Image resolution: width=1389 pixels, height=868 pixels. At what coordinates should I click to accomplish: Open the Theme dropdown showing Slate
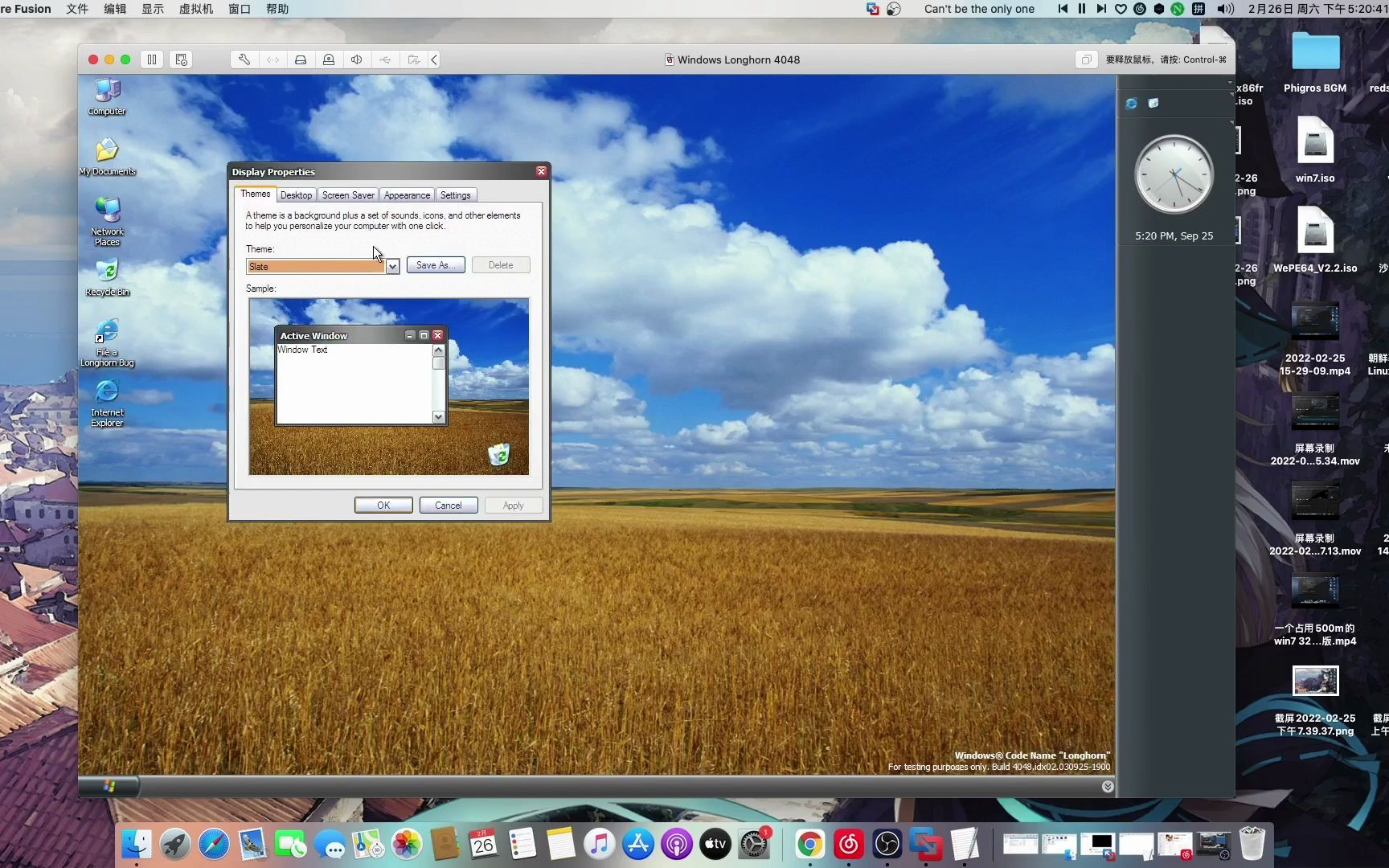click(x=392, y=266)
